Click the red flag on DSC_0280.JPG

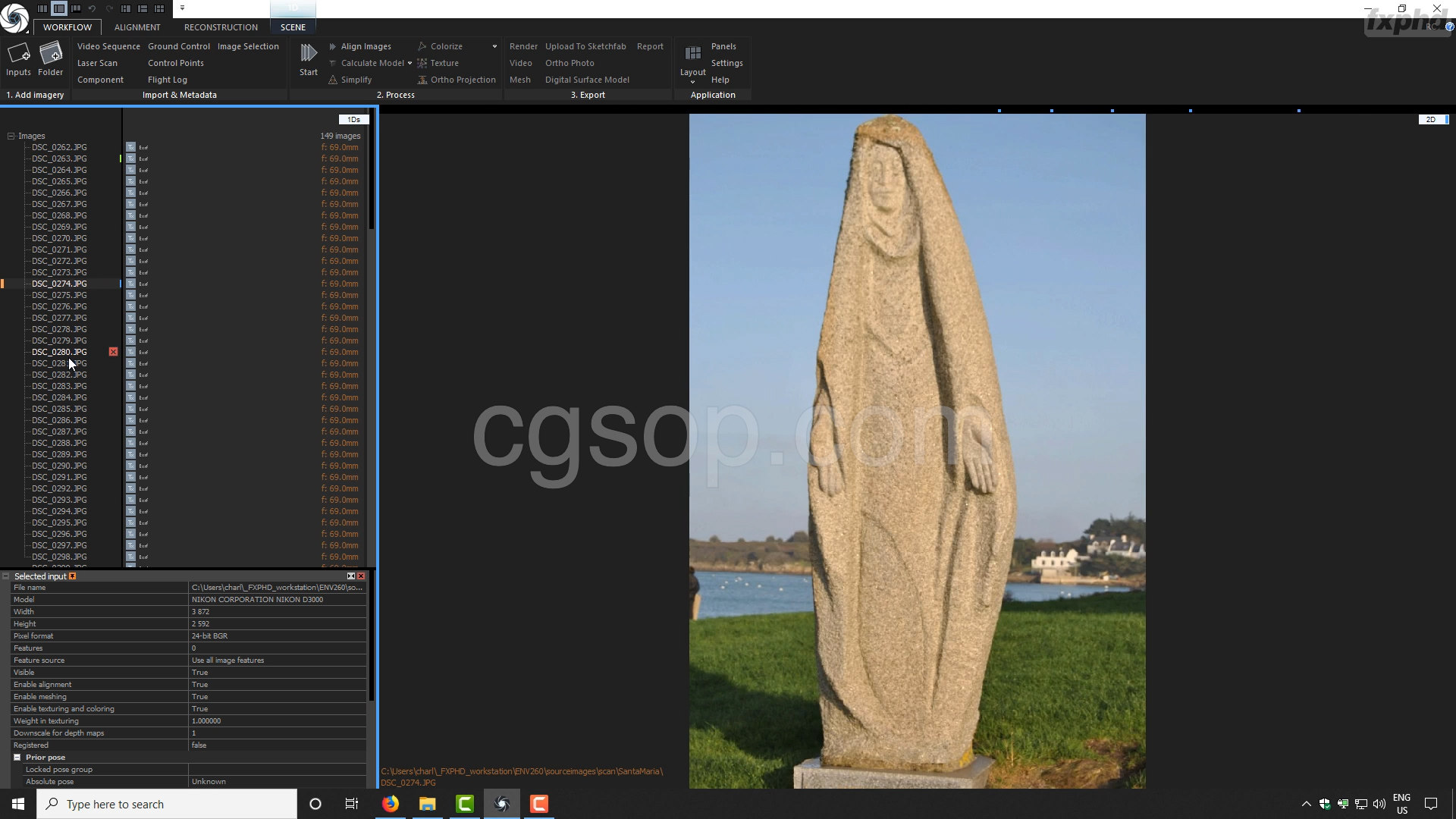coord(113,352)
